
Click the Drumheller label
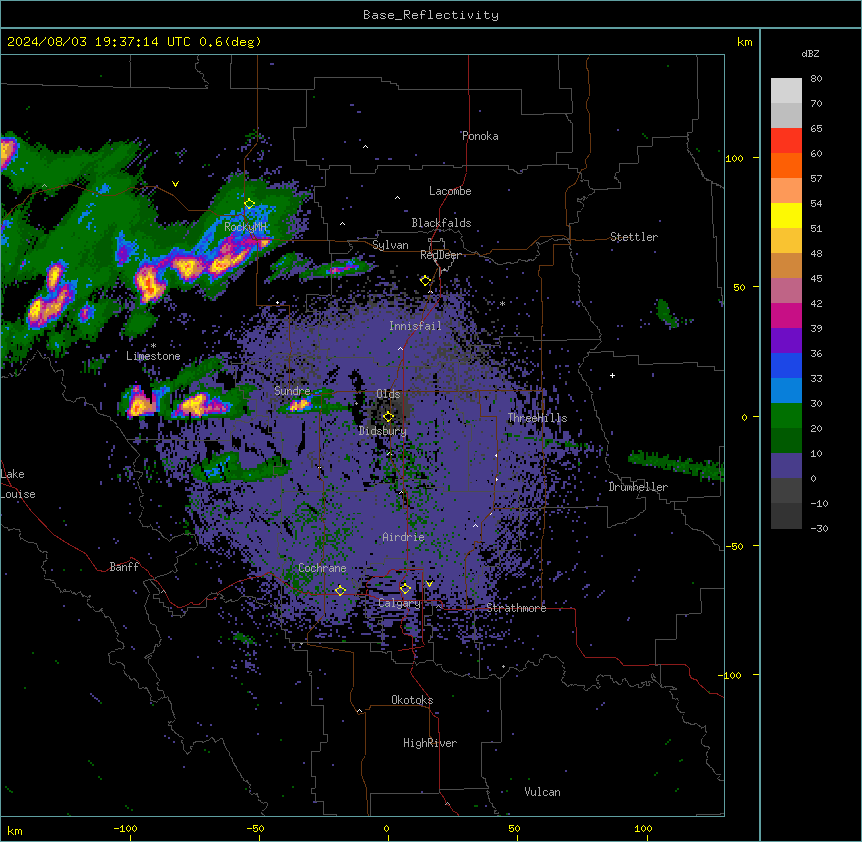638,487
